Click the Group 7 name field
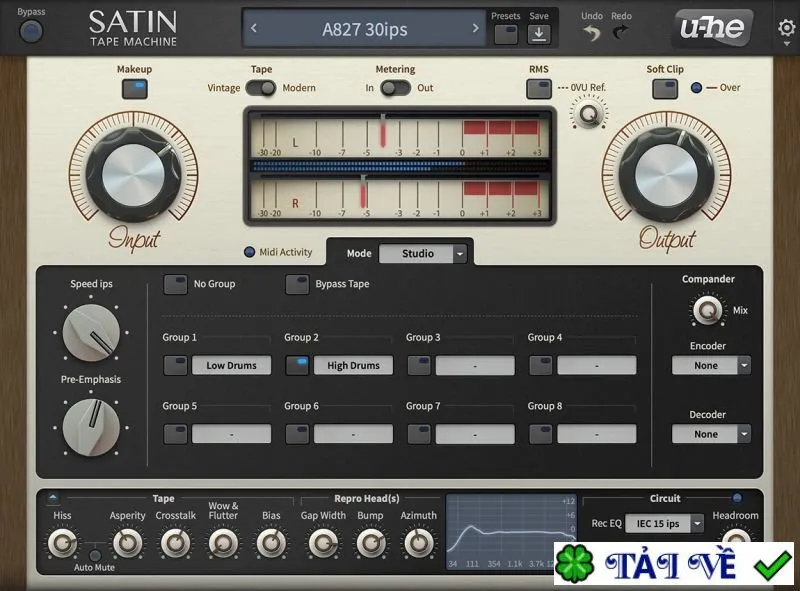The image size is (800, 591). [475, 434]
